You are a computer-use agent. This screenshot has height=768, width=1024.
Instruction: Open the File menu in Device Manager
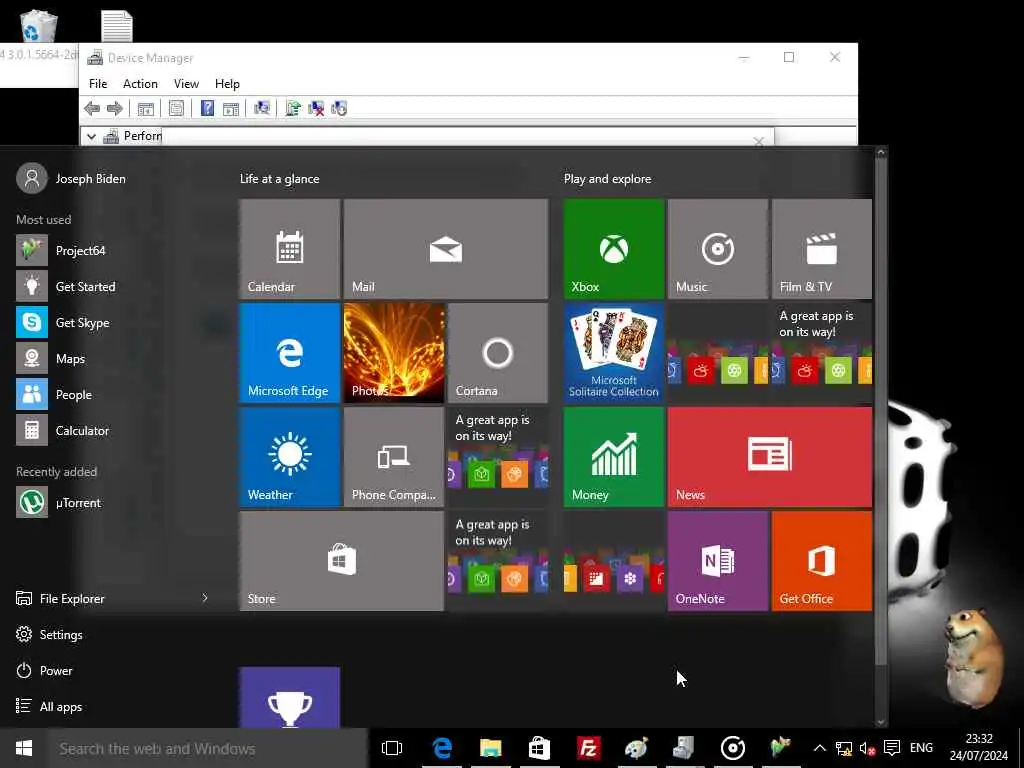(x=98, y=84)
